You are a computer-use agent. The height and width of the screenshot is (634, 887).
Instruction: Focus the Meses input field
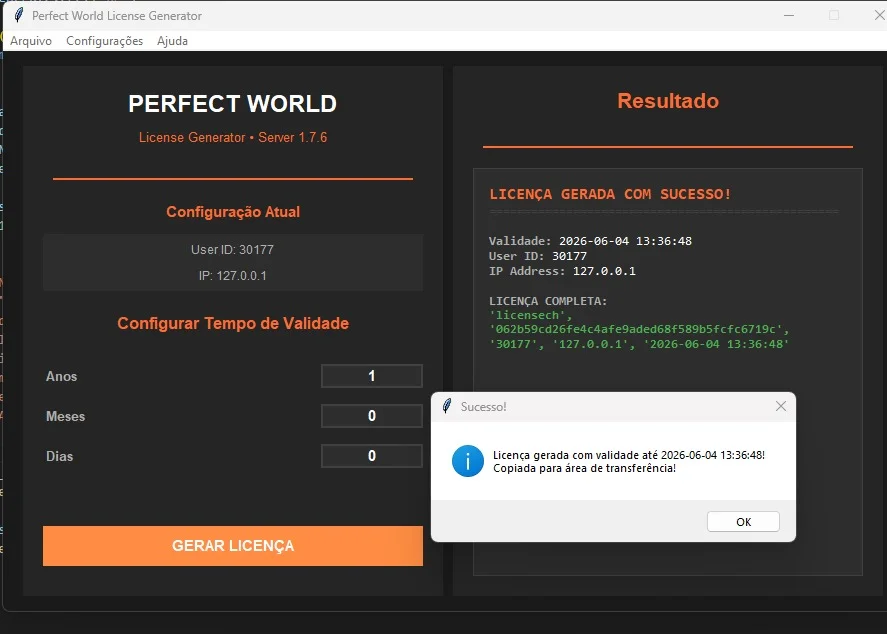pyautogui.click(x=372, y=416)
